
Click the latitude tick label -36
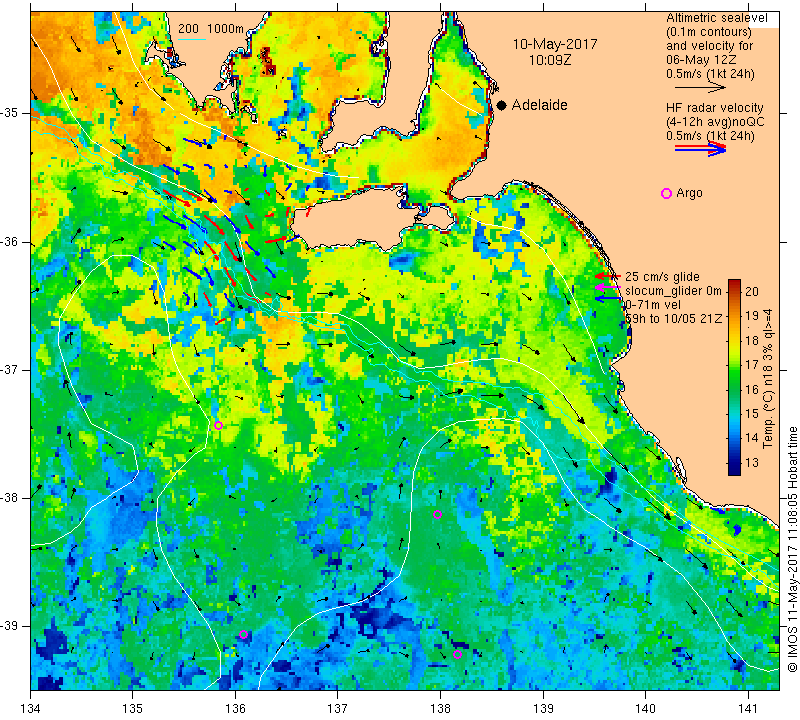[x=10, y=241]
